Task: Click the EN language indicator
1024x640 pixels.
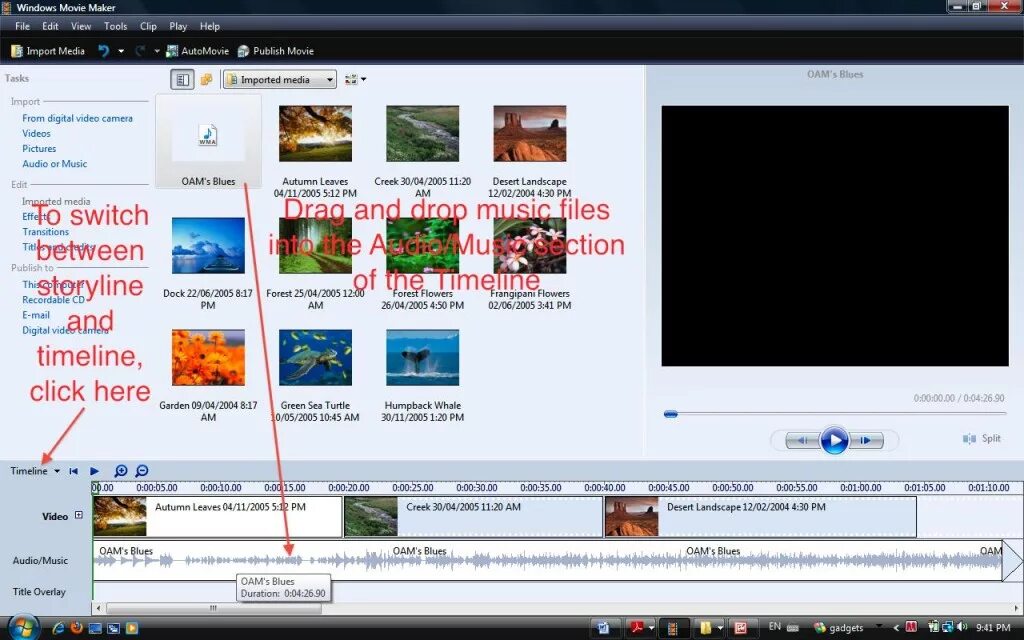Action: [775, 628]
